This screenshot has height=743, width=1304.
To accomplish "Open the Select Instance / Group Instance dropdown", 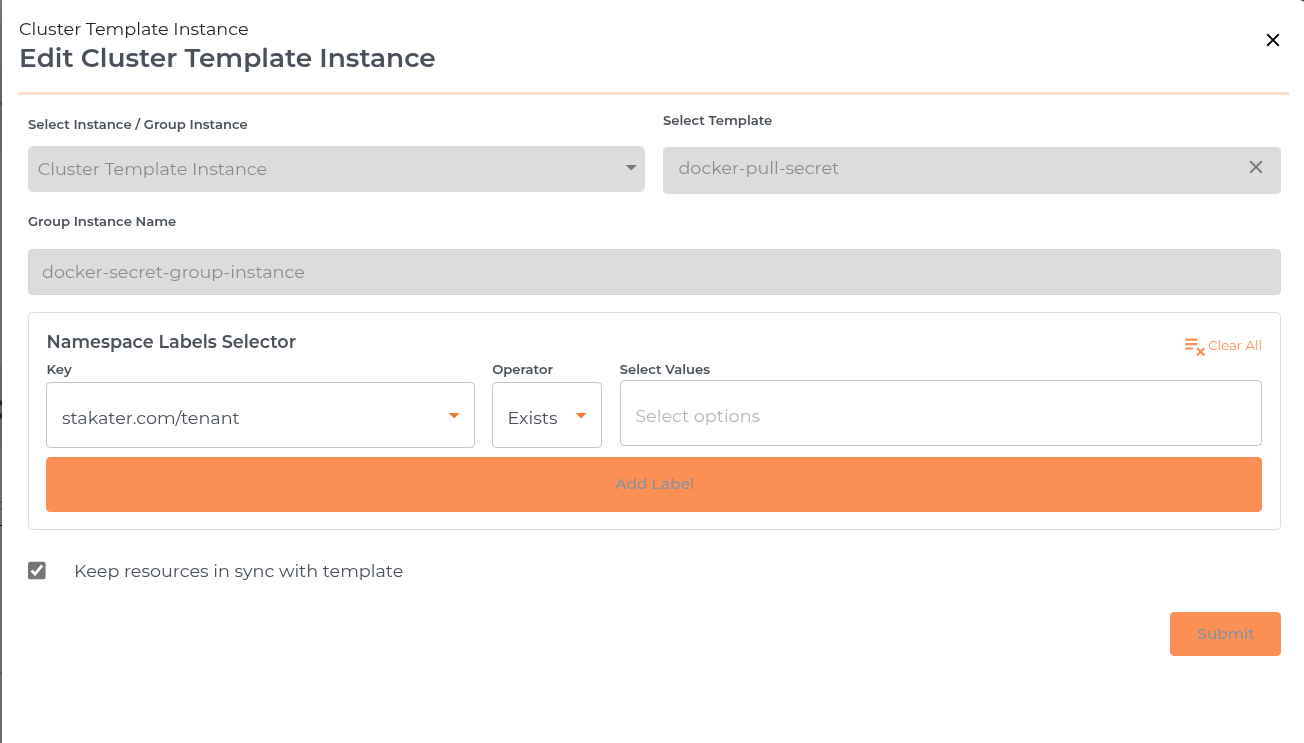I will click(x=320, y=169).
